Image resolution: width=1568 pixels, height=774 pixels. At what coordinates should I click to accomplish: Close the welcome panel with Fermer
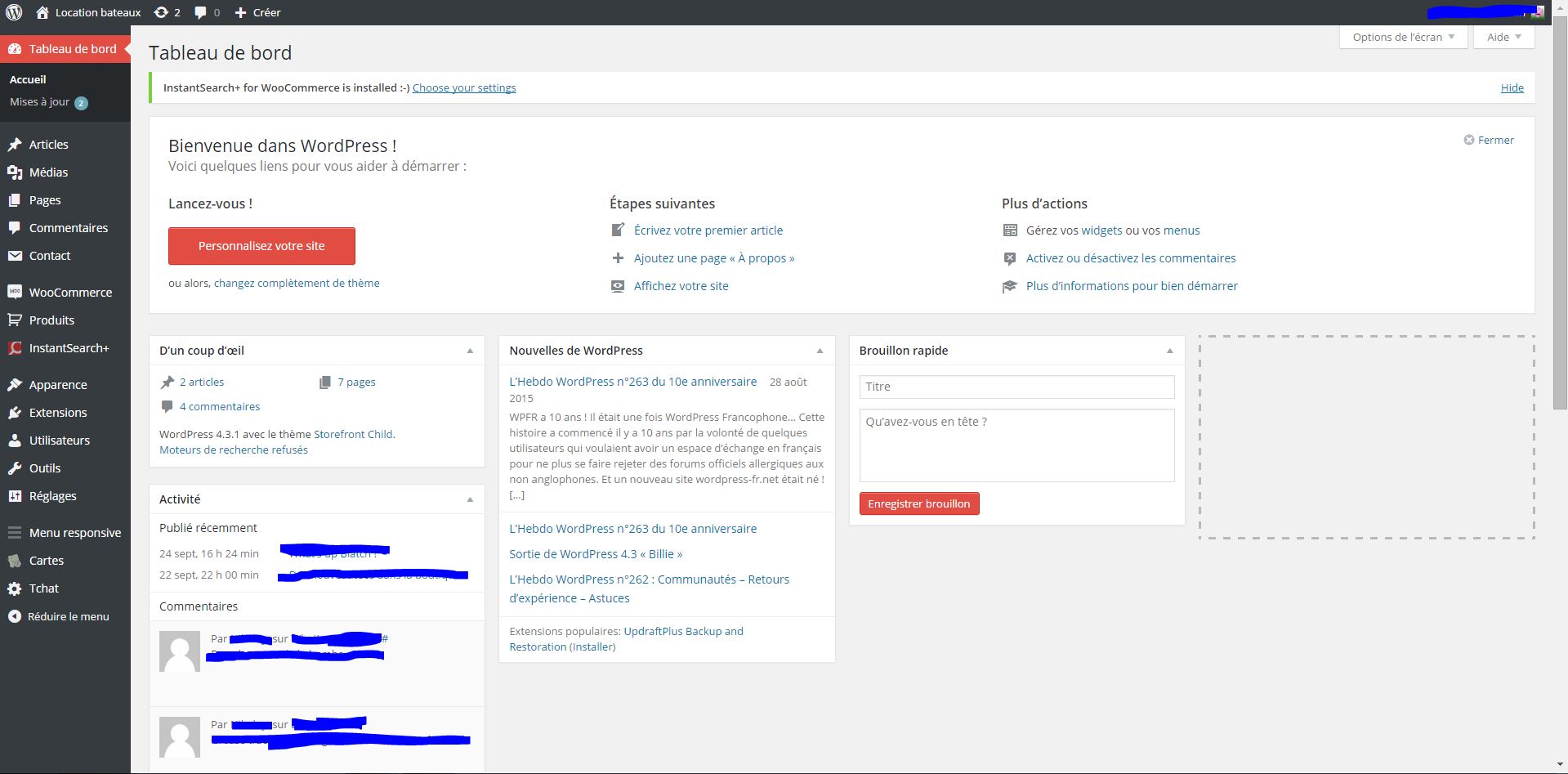1489,141
